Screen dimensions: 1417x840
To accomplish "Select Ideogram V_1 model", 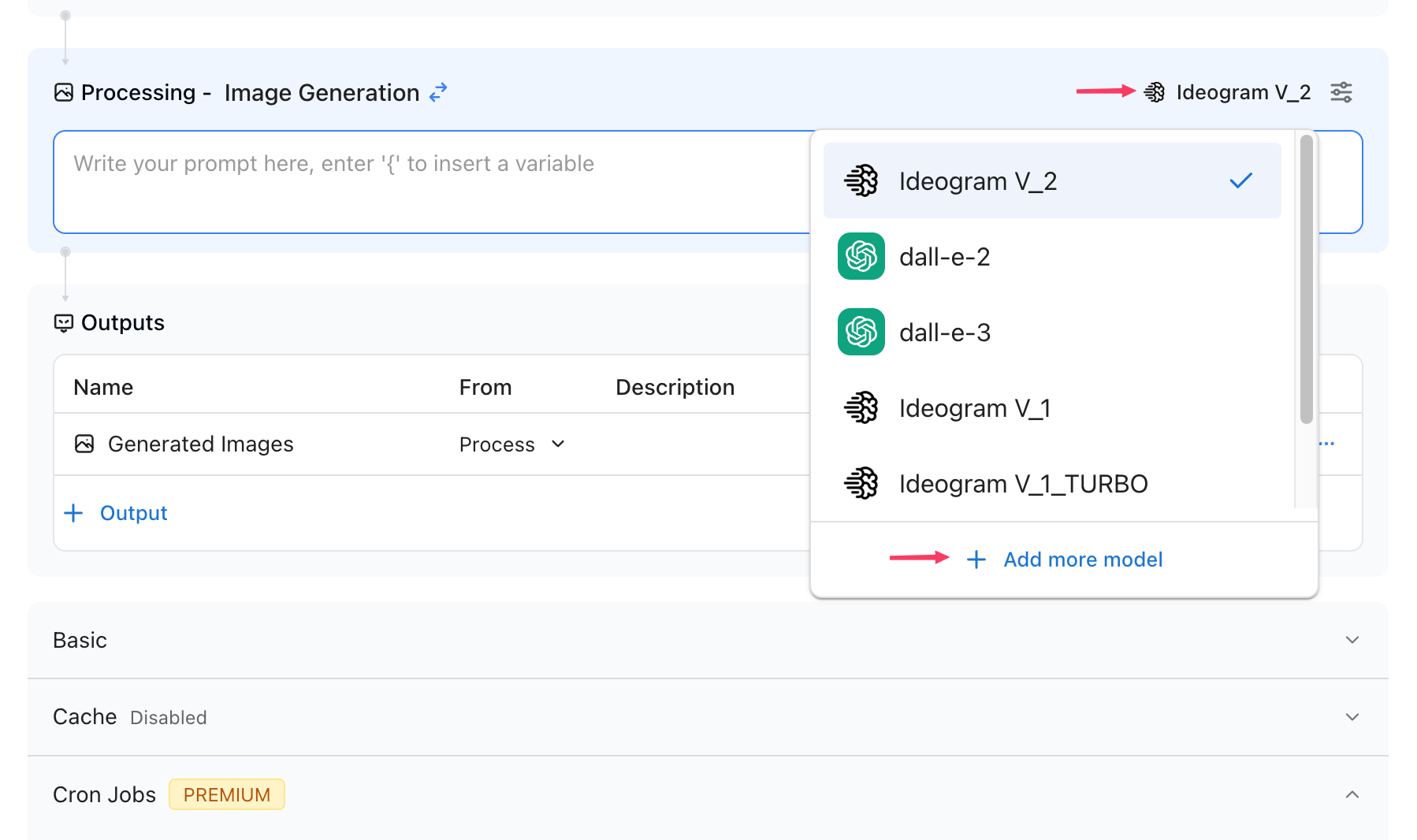I will click(x=974, y=408).
